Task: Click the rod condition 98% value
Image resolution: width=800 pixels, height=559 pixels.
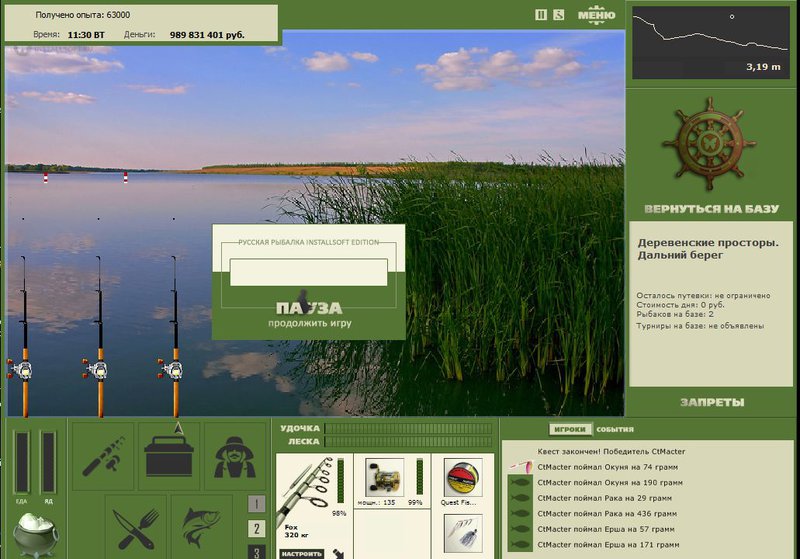Action: click(x=339, y=513)
